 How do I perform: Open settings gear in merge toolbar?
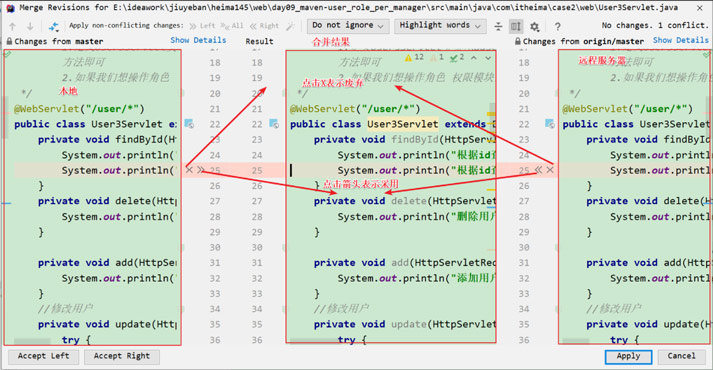[535, 27]
